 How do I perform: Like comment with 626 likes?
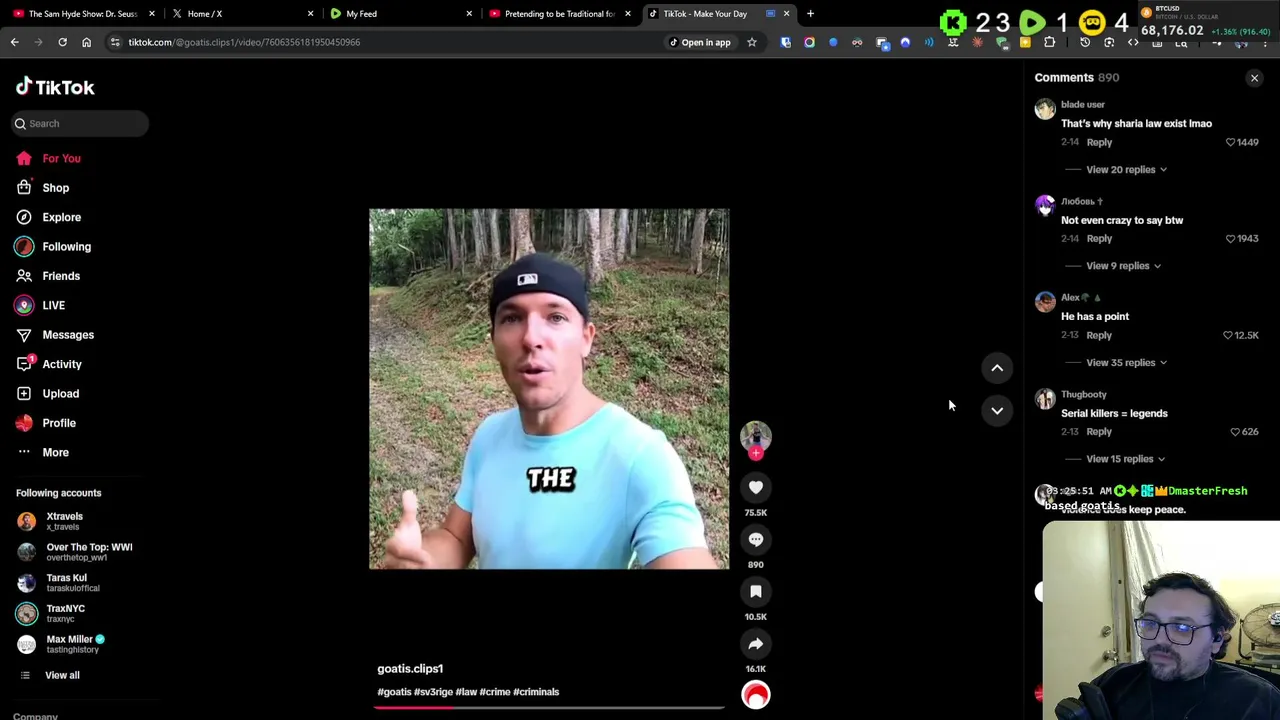click(1235, 432)
